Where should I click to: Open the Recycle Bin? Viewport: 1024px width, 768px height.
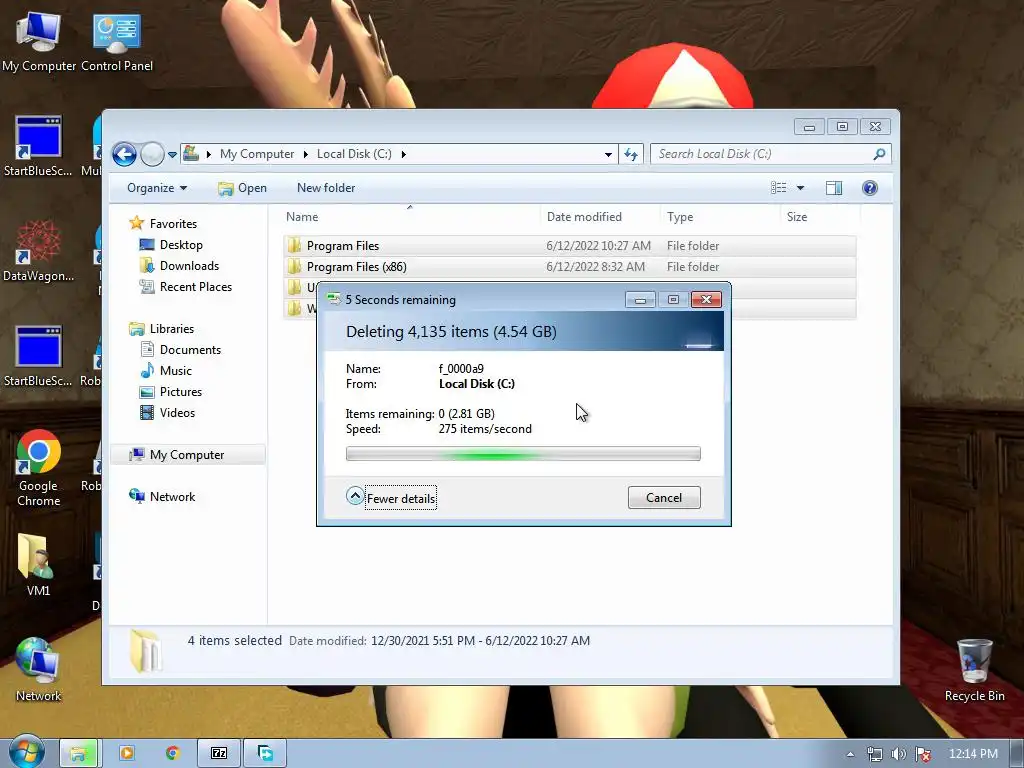(974, 670)
